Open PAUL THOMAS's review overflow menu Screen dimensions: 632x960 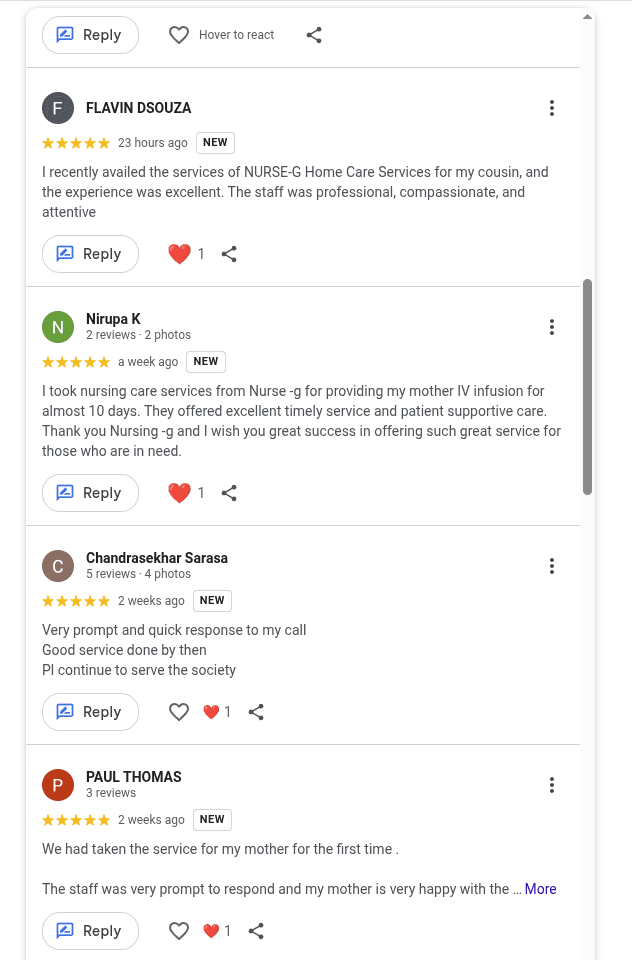coord(552,785)
